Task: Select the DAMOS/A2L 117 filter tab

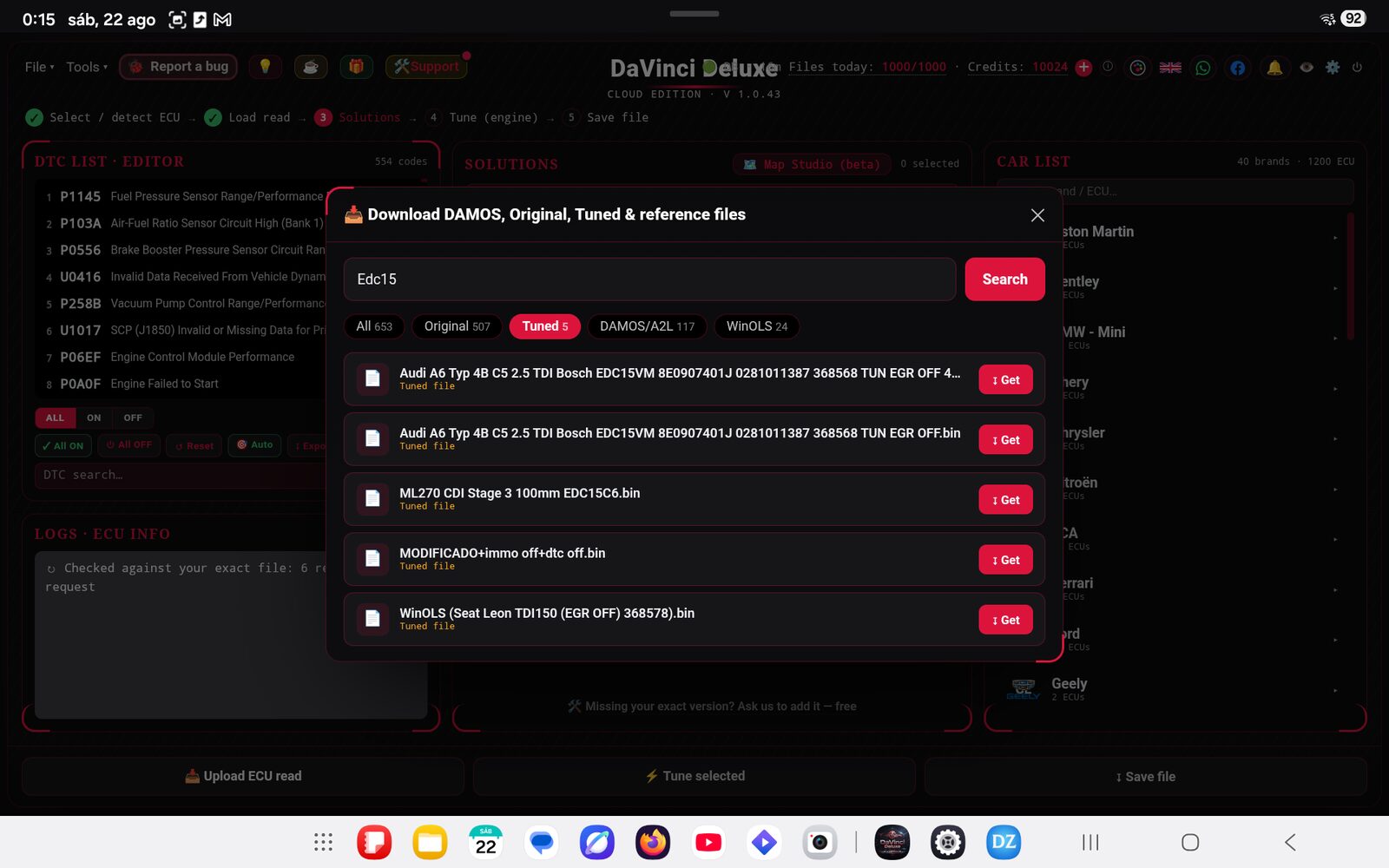Action: click(647, 326)
